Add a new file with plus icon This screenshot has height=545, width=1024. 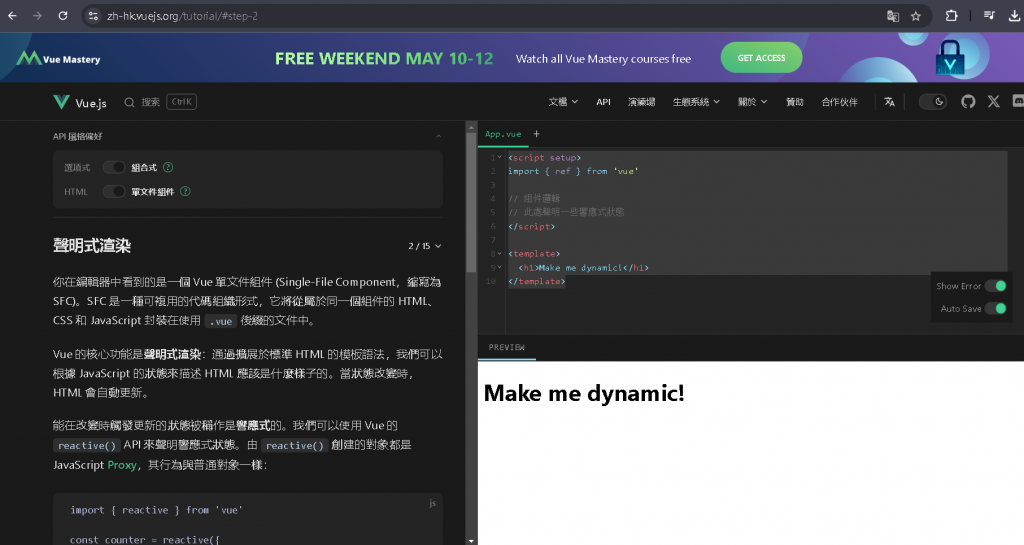[536, 134]
